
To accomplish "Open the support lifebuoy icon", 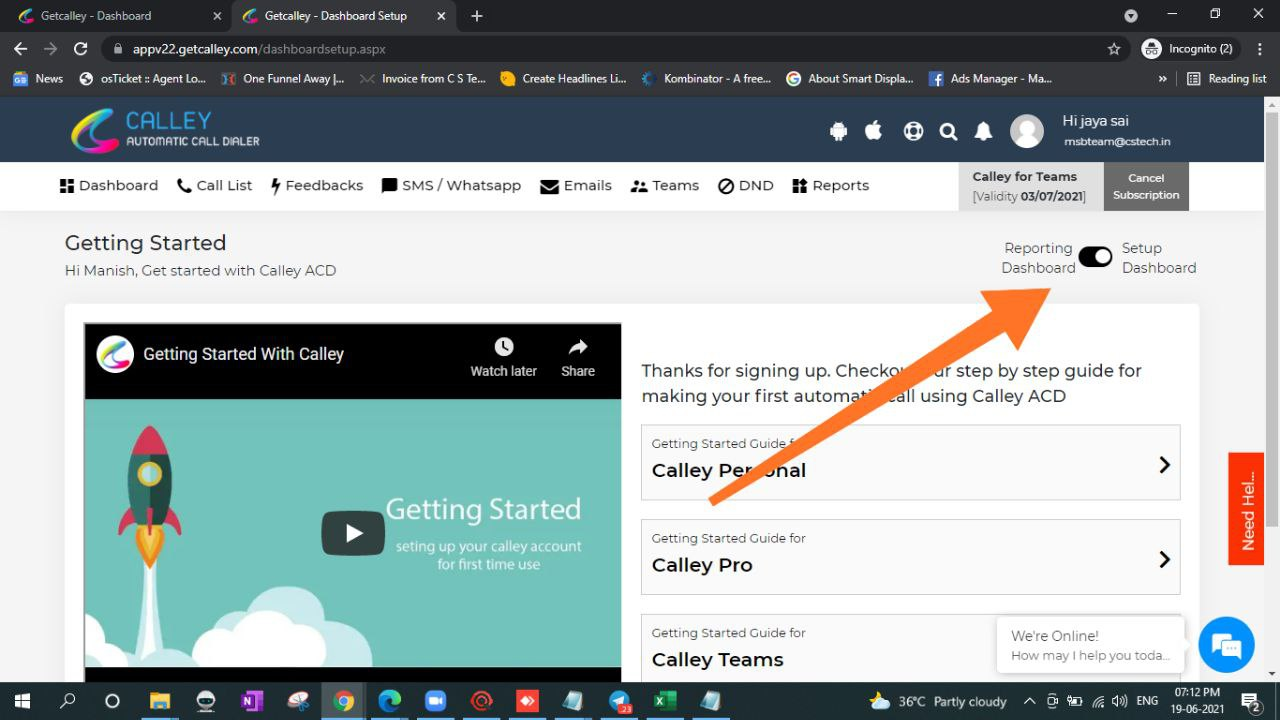I will pos(913,131).
